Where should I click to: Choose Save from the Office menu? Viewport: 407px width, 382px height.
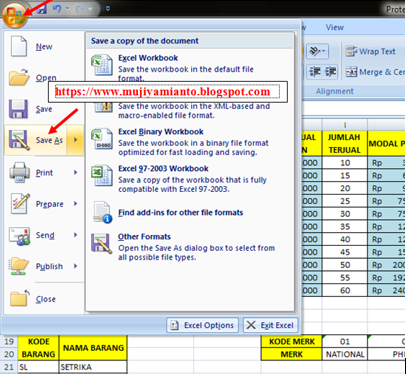44,109
